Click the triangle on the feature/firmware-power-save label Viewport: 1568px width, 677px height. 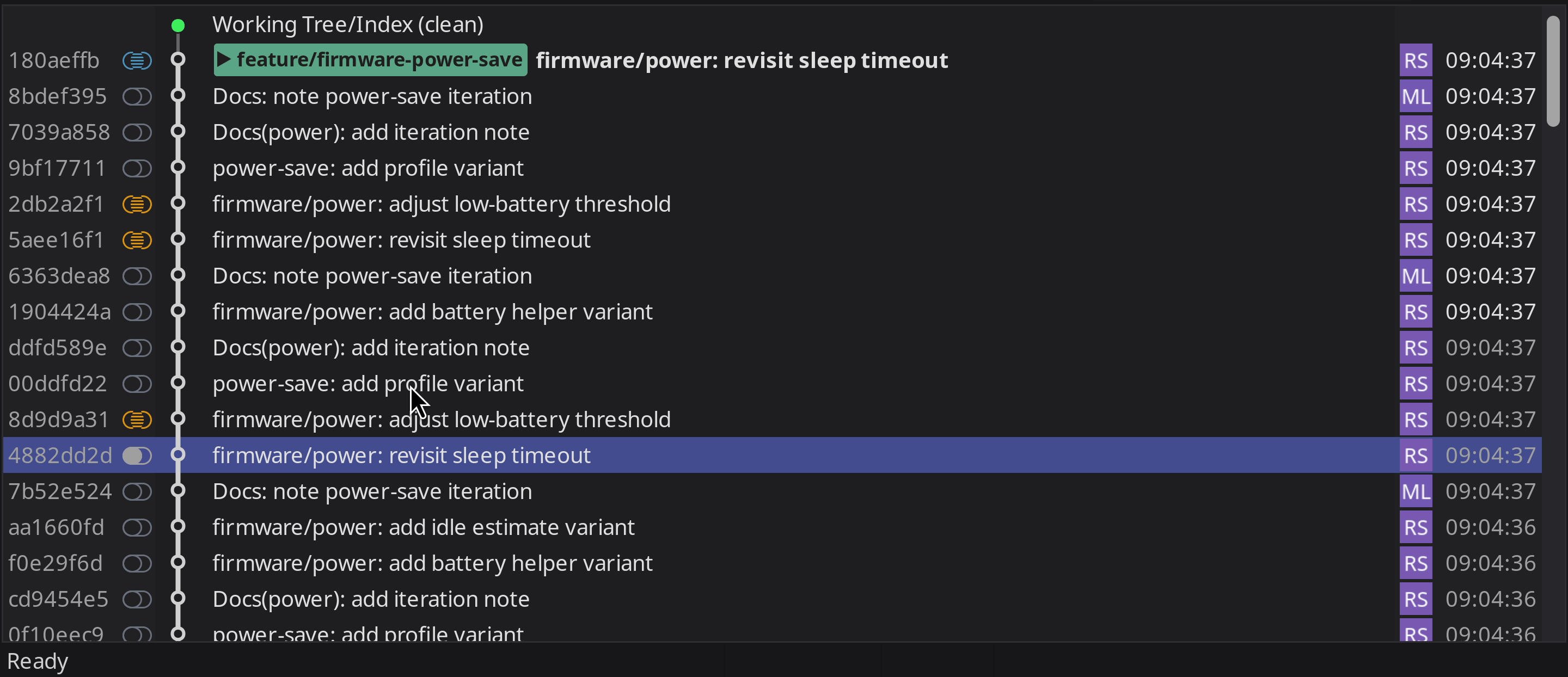pyautogui.click(x=223, y=60)
